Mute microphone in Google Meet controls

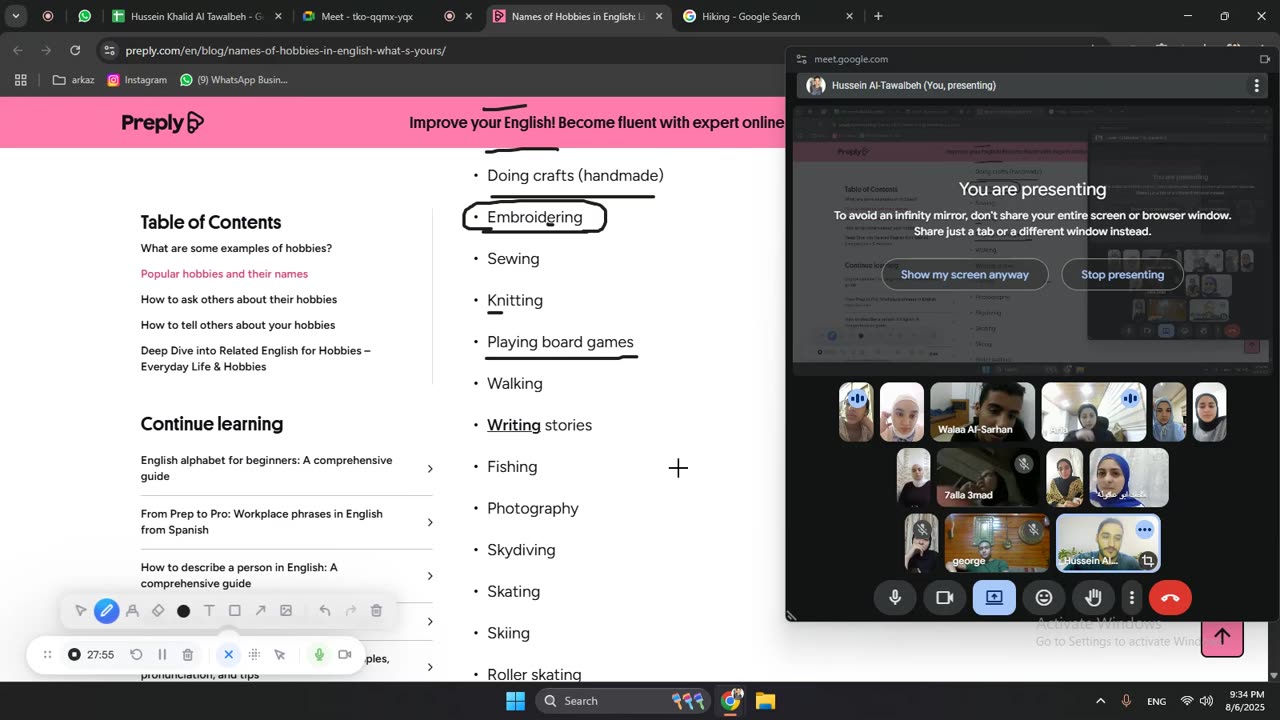[895, 598]
